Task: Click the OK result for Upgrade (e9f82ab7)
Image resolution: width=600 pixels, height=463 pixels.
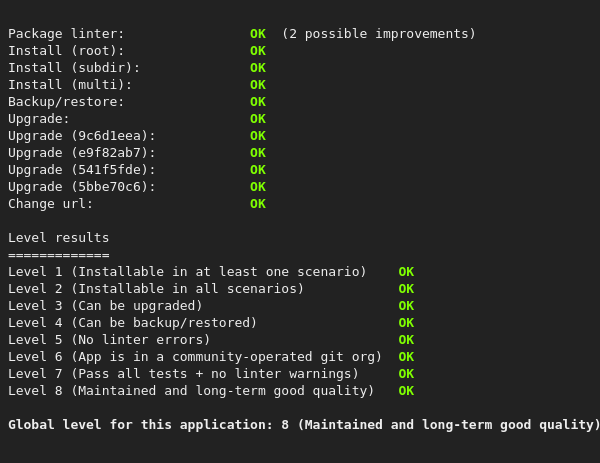Action: [x=258, y=153]
